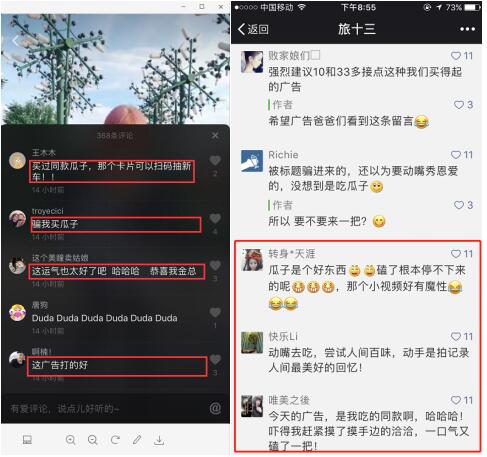
Task: Click the zoom out magnifier icon
Action: 92,440
